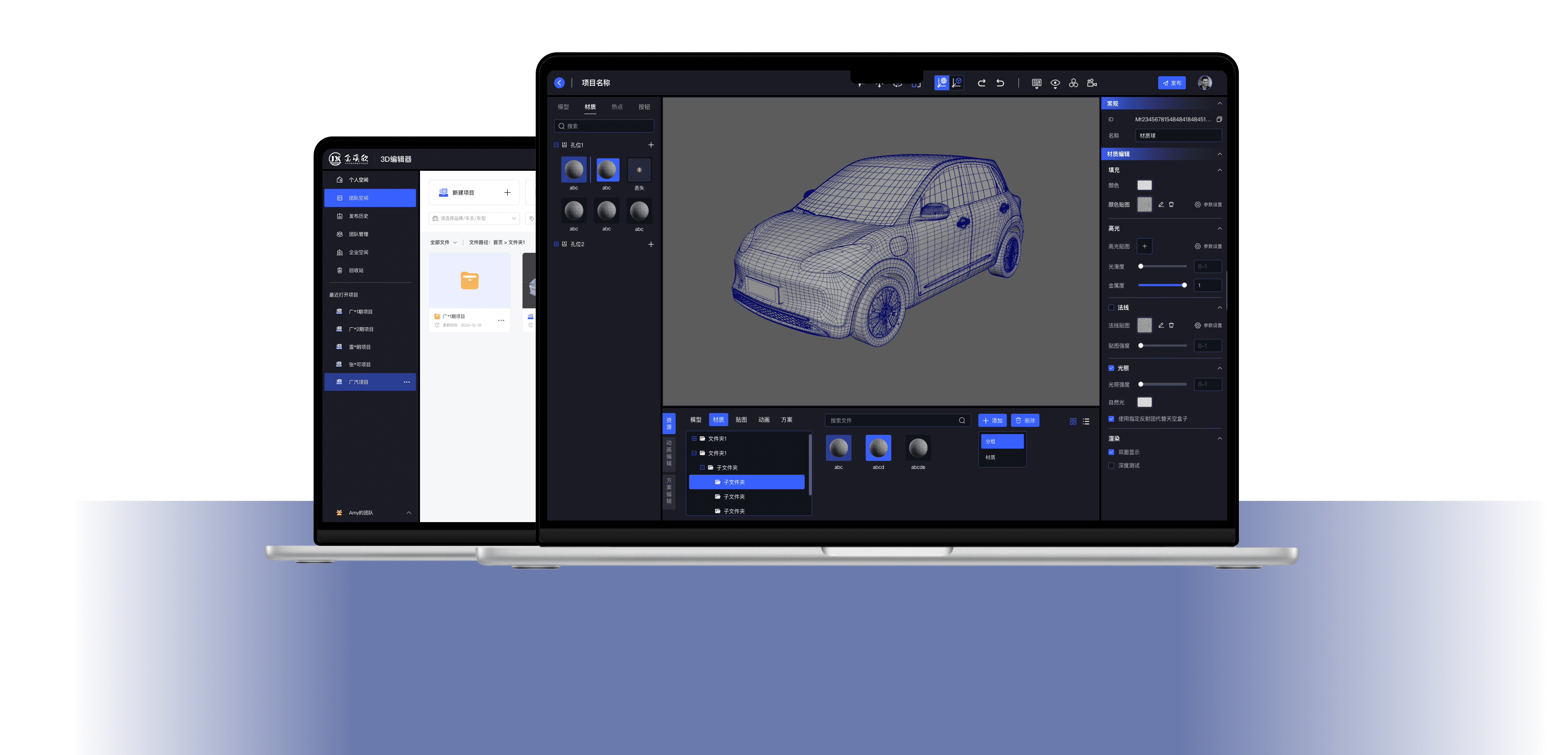Select the world coordinate axis tool
1568x755 pixels.
(941, 83)
